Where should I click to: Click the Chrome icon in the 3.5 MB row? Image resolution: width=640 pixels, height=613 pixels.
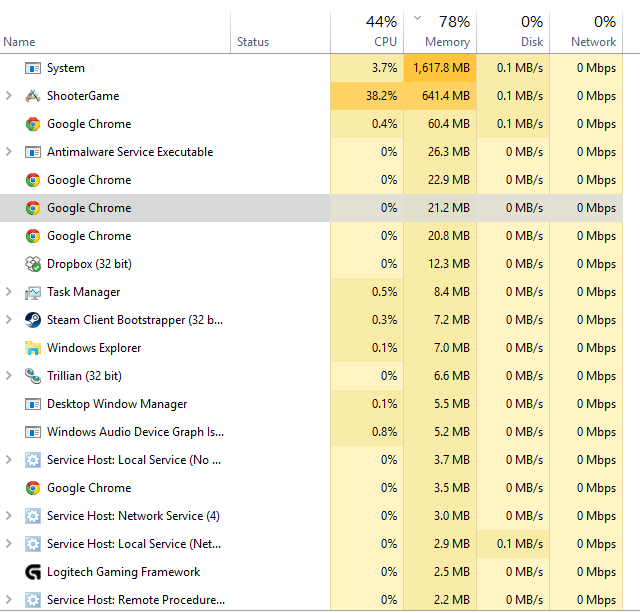tap(33, 488)
